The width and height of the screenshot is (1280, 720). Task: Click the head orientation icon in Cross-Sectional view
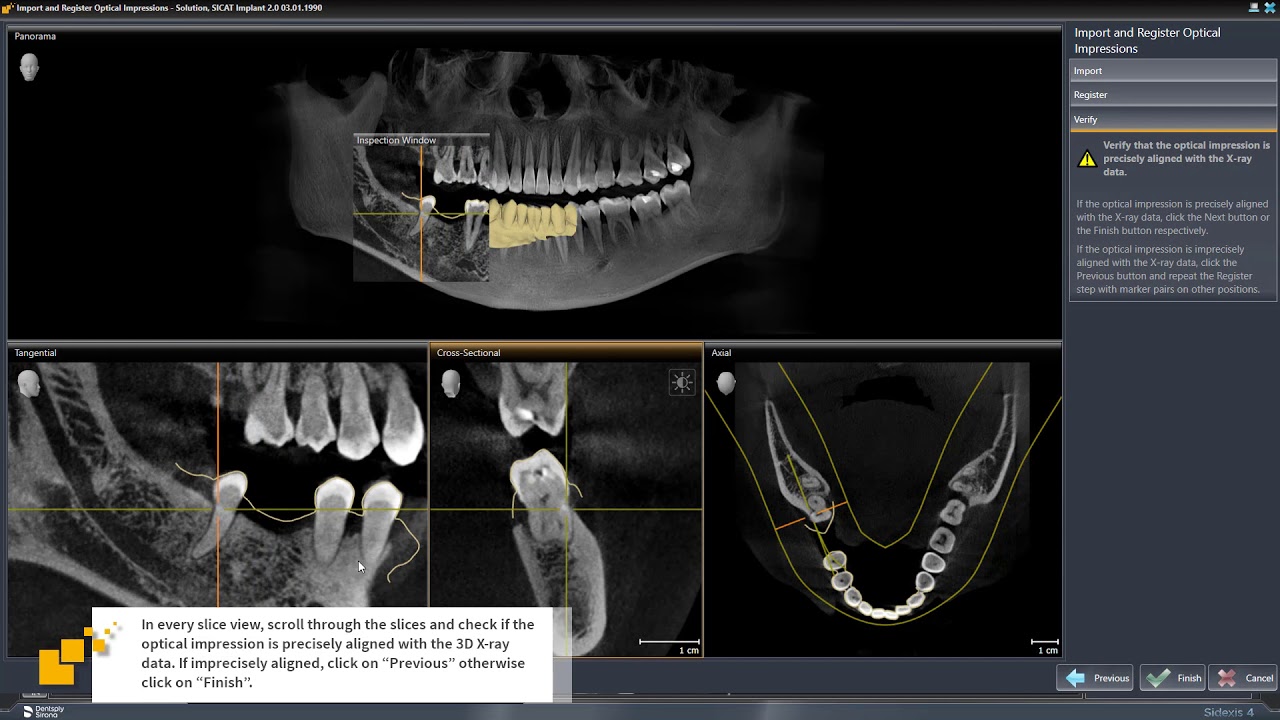[451, 383]
